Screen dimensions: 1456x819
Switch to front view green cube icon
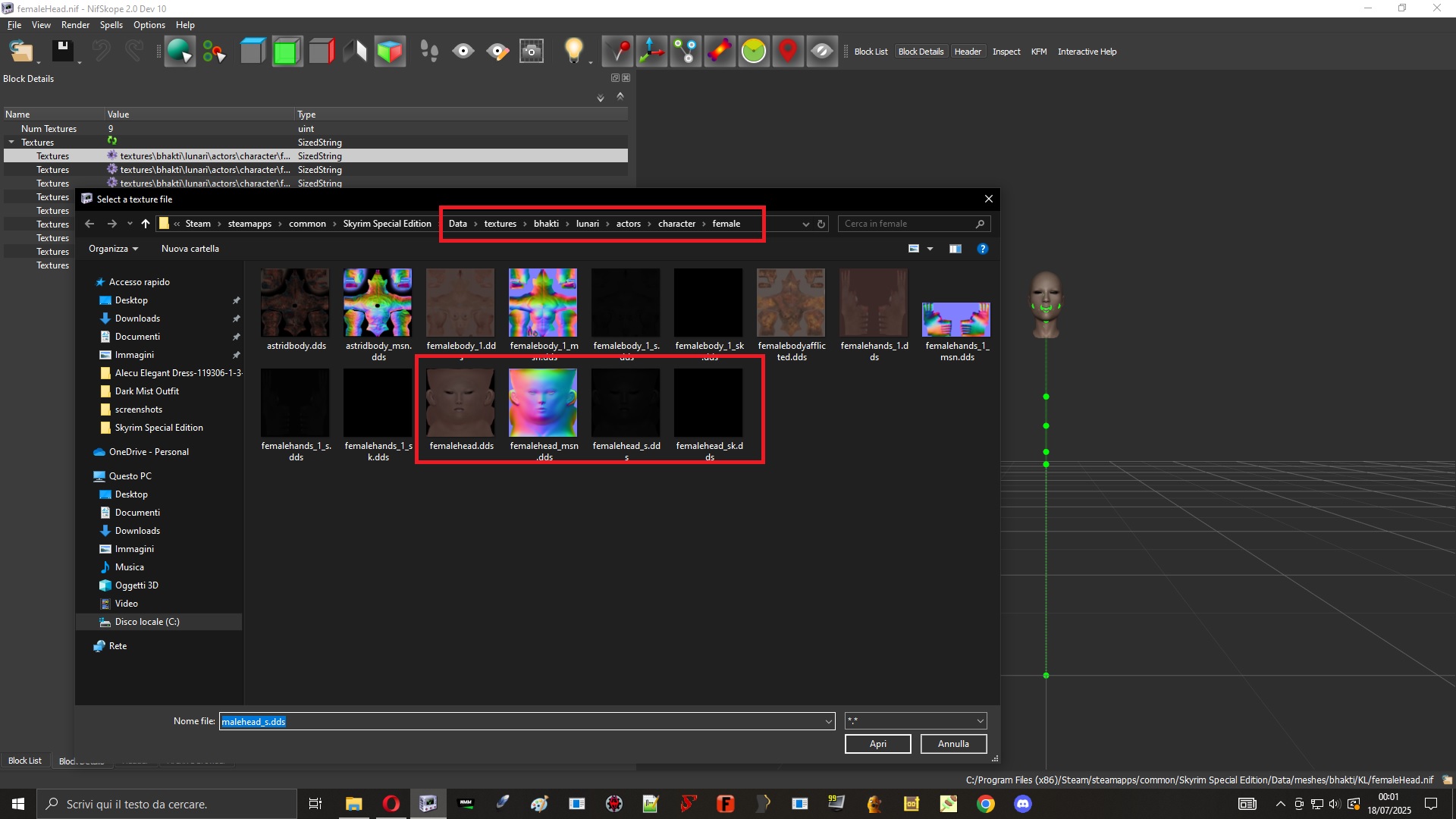pos(287,52)
